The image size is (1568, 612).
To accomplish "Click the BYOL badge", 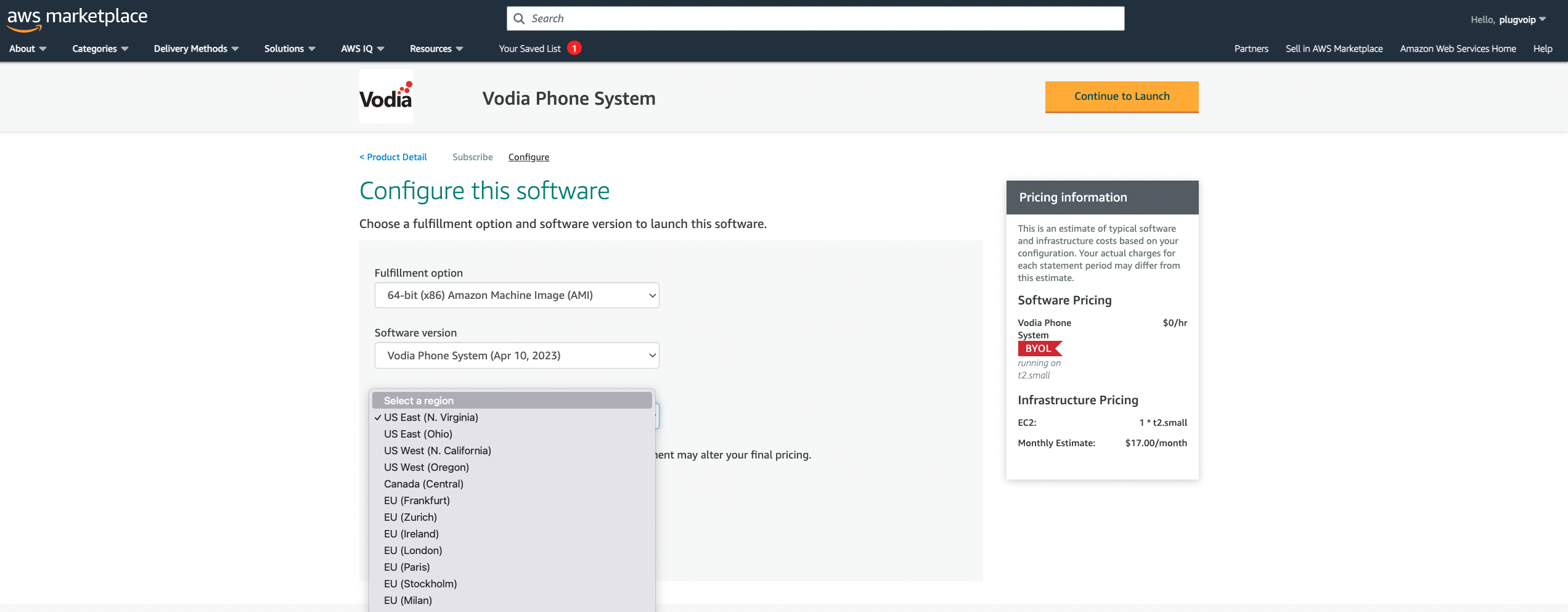I will pyautogui.click(x=1039, y=349).
